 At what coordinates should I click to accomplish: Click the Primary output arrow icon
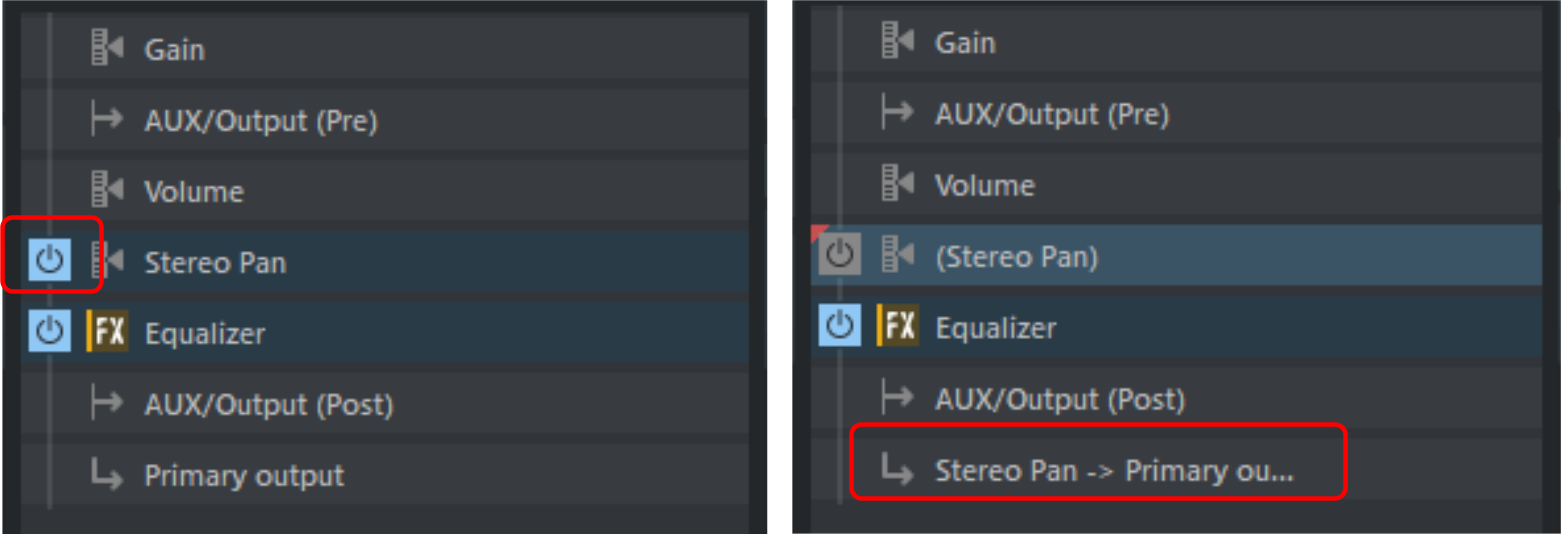coord(107,475)
